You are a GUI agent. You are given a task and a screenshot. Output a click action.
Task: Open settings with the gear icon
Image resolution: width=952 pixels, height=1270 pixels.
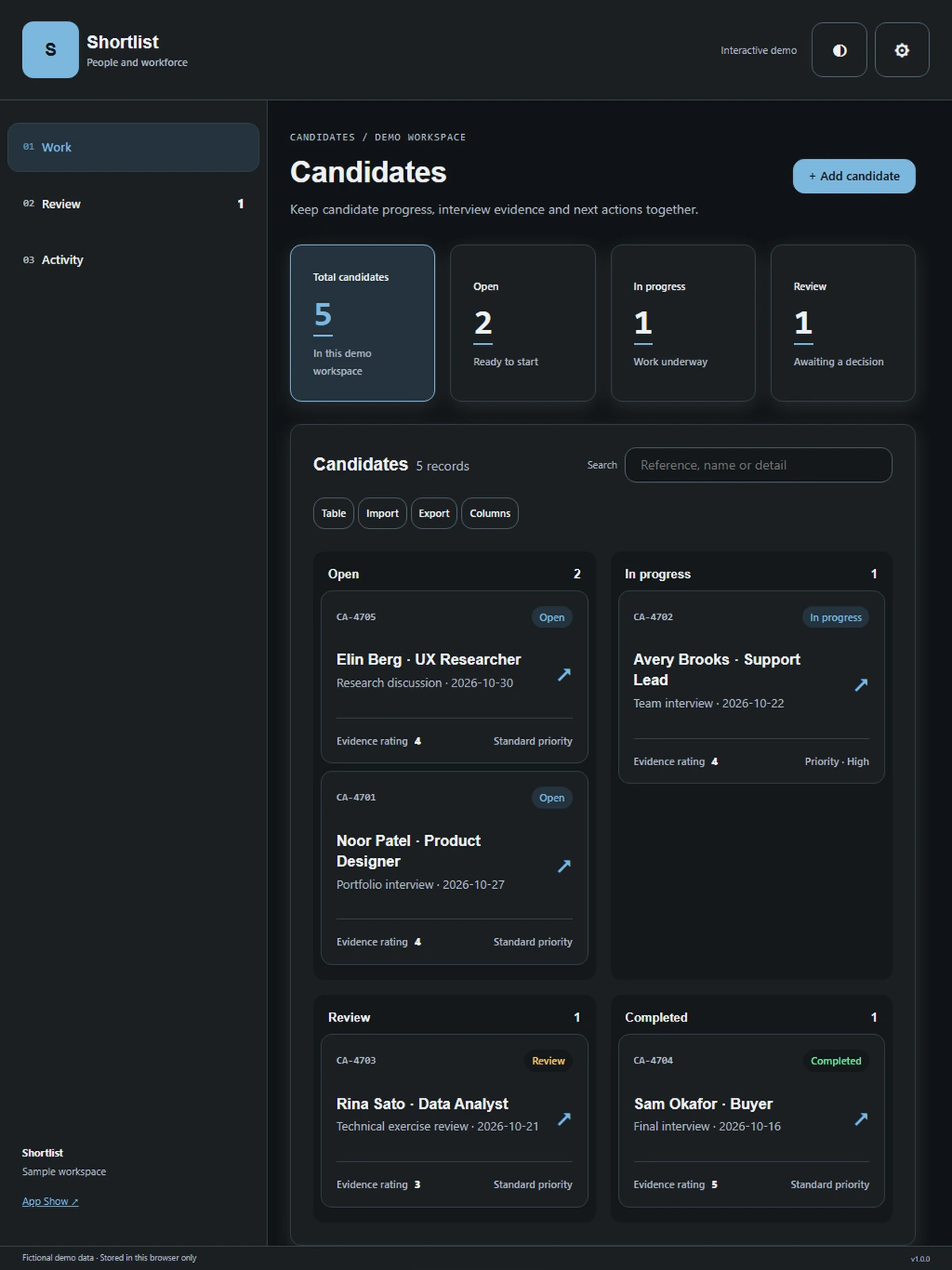[902, 50]
